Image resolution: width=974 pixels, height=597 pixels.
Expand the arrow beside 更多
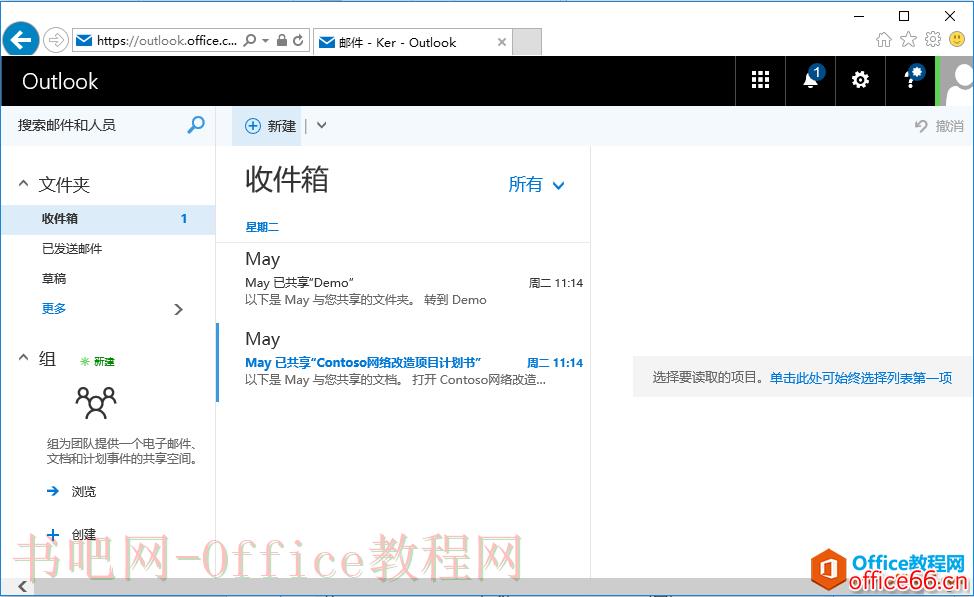click(178, 309)
